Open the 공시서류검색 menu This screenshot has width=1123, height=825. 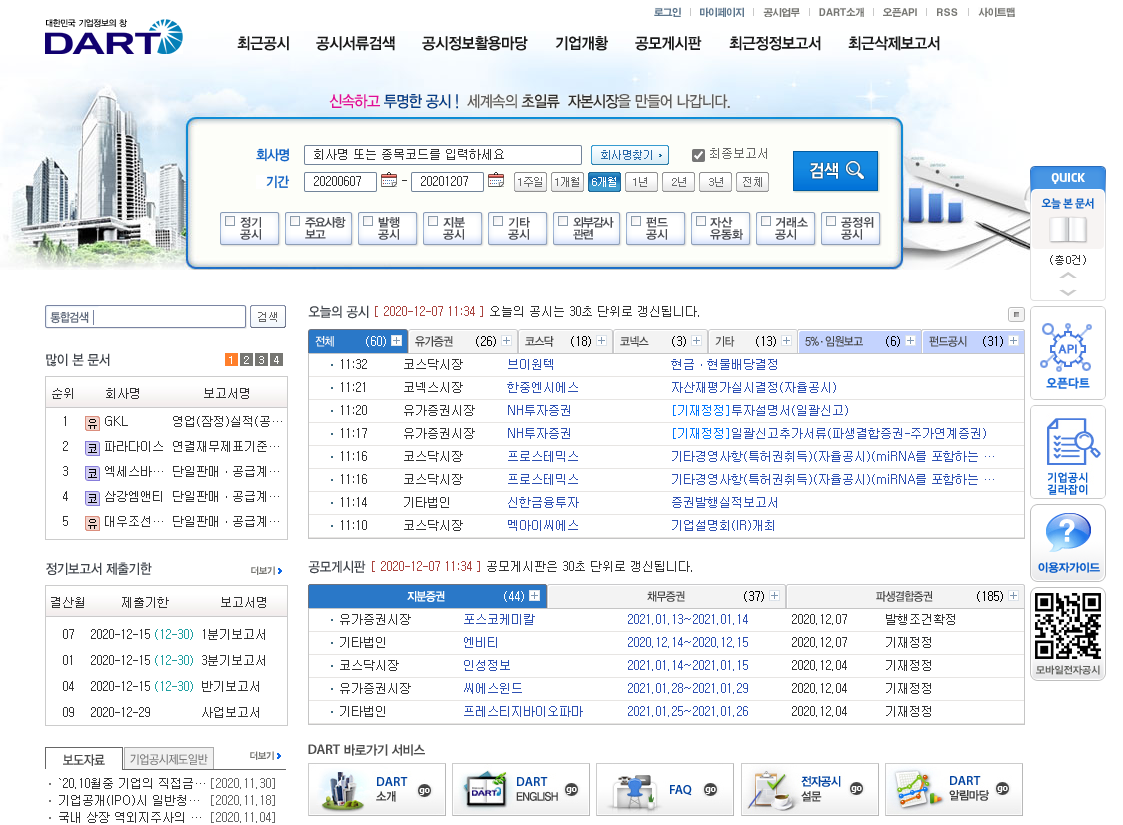tap(355, 44)
